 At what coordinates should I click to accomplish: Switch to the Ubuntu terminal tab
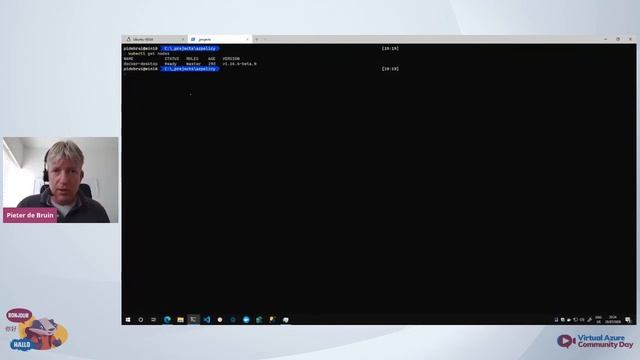click(x=155, y=39)
